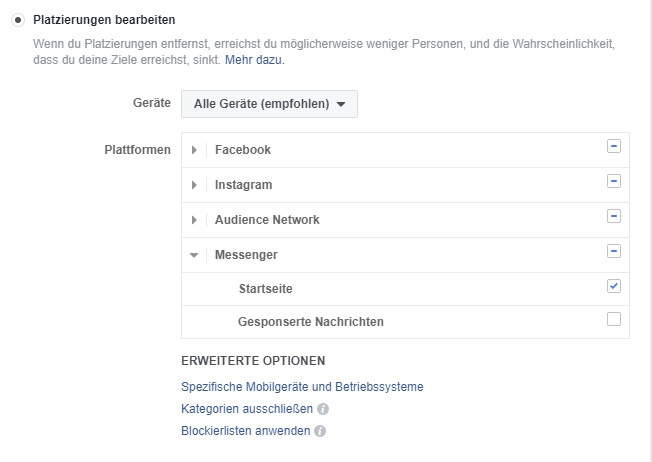Enable Gesponserte Nachrichten checkbox
652x462 pixels.
click(614, 320)
